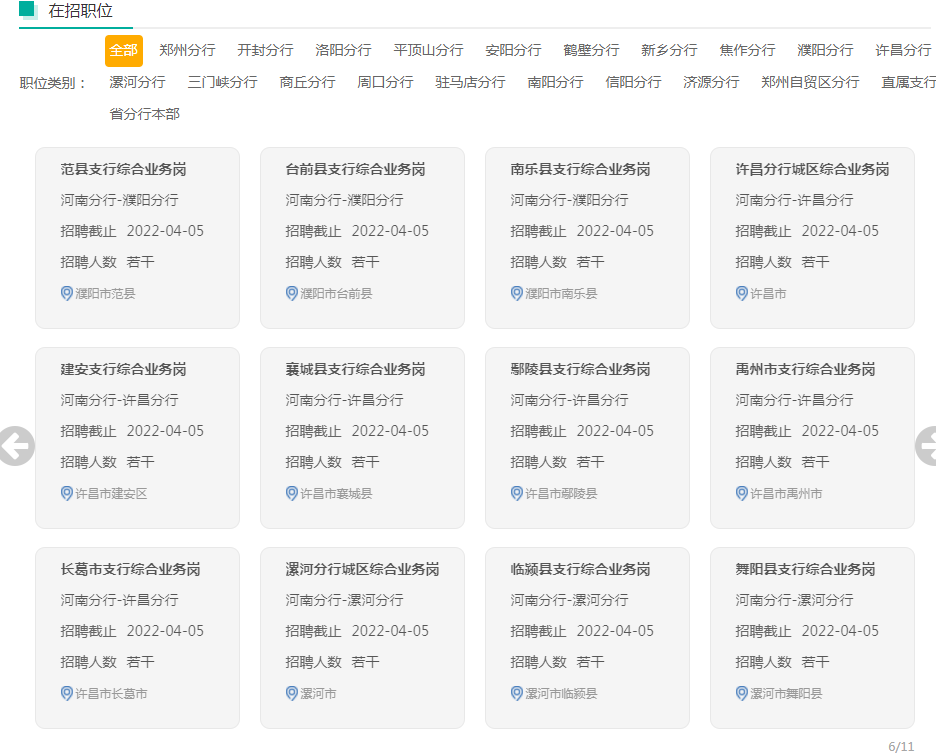Click the 在招职位 section heading
Screen dimensions: 936x755
[x=81, y=11]
